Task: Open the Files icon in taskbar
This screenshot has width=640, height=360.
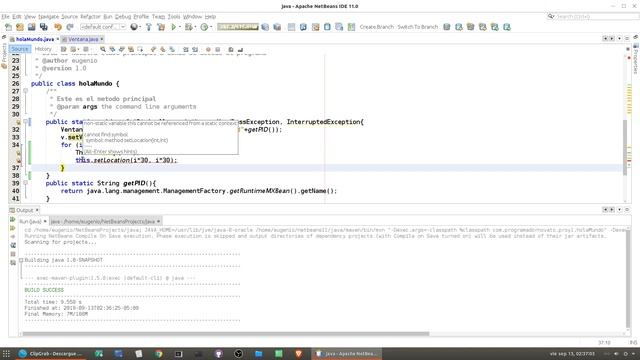Action: tap(258, 354)
